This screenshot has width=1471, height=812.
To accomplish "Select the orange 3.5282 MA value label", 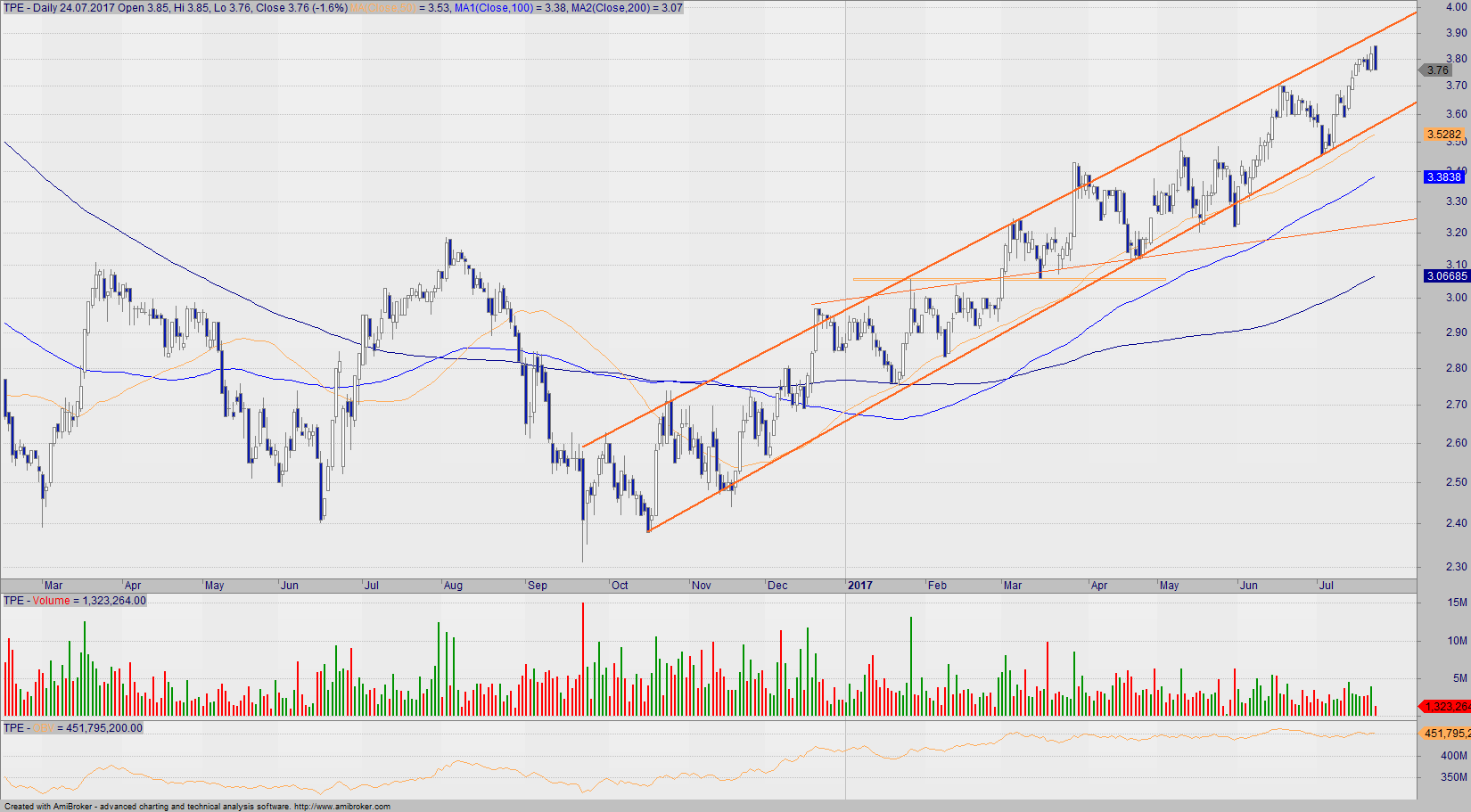I will (1444, 135).
